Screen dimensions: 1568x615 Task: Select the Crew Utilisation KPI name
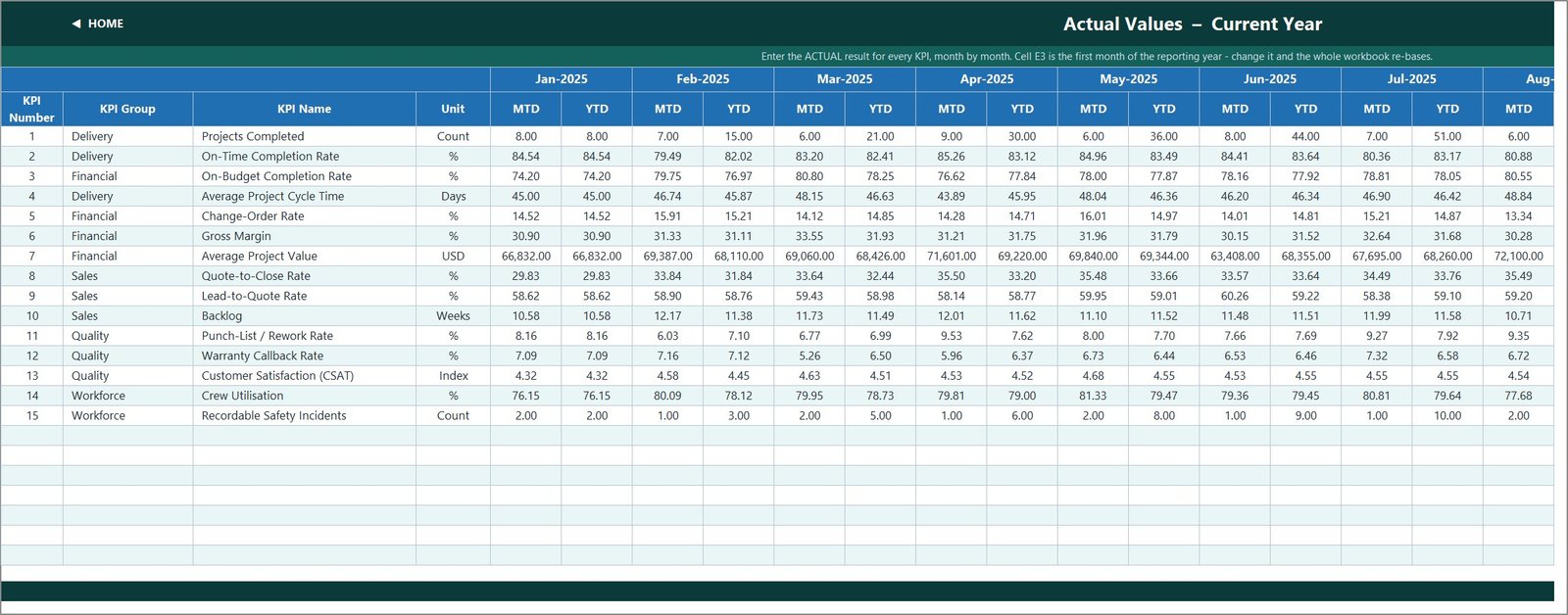click(x=242, y=396)
